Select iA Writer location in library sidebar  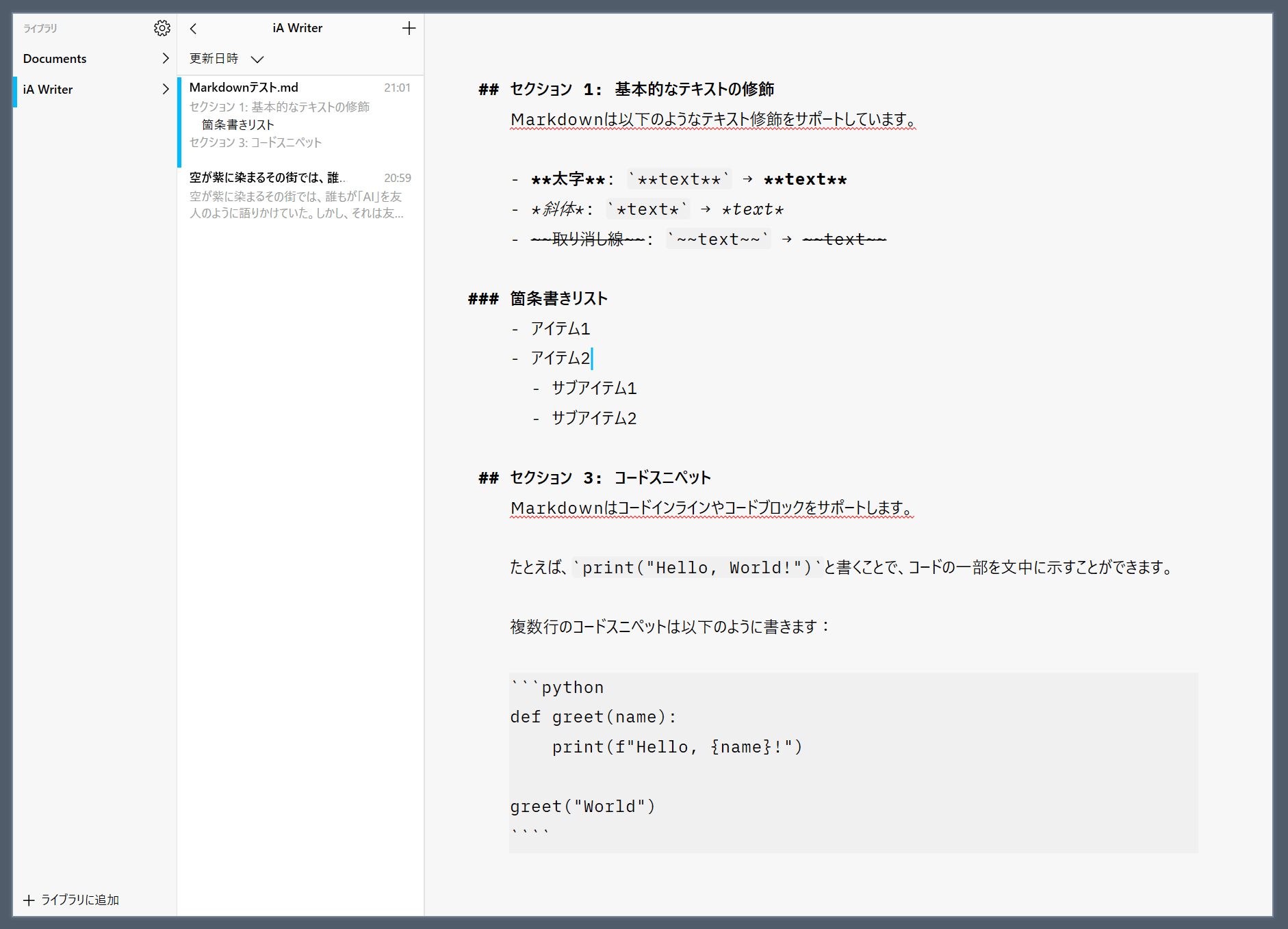point(48,90)
